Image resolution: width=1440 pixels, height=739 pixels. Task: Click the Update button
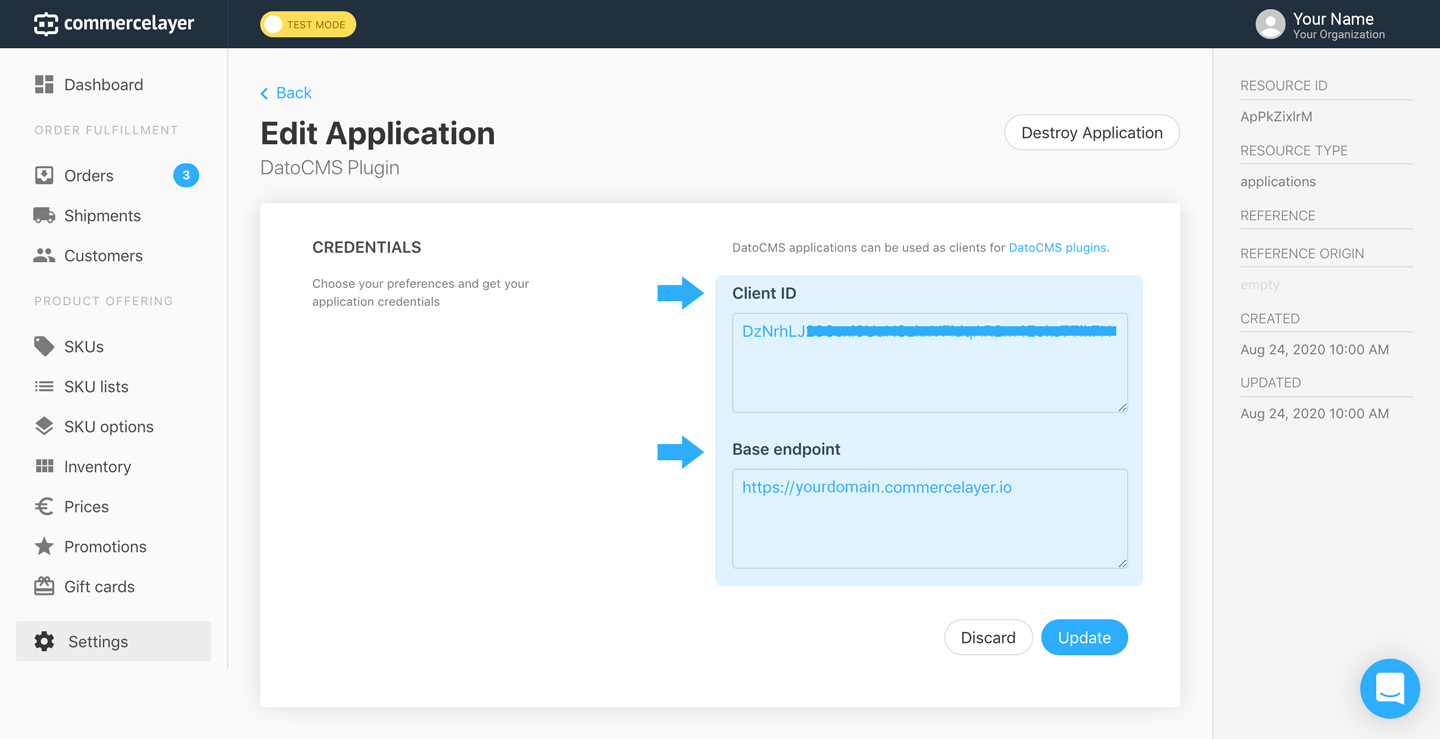(1084, 637)
